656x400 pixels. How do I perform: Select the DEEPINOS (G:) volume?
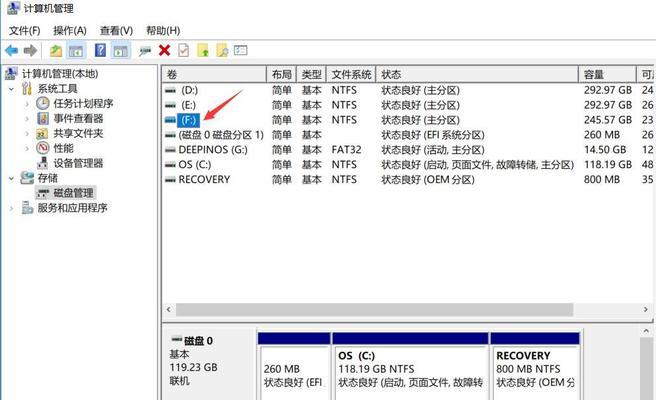(x=213, y=150)
